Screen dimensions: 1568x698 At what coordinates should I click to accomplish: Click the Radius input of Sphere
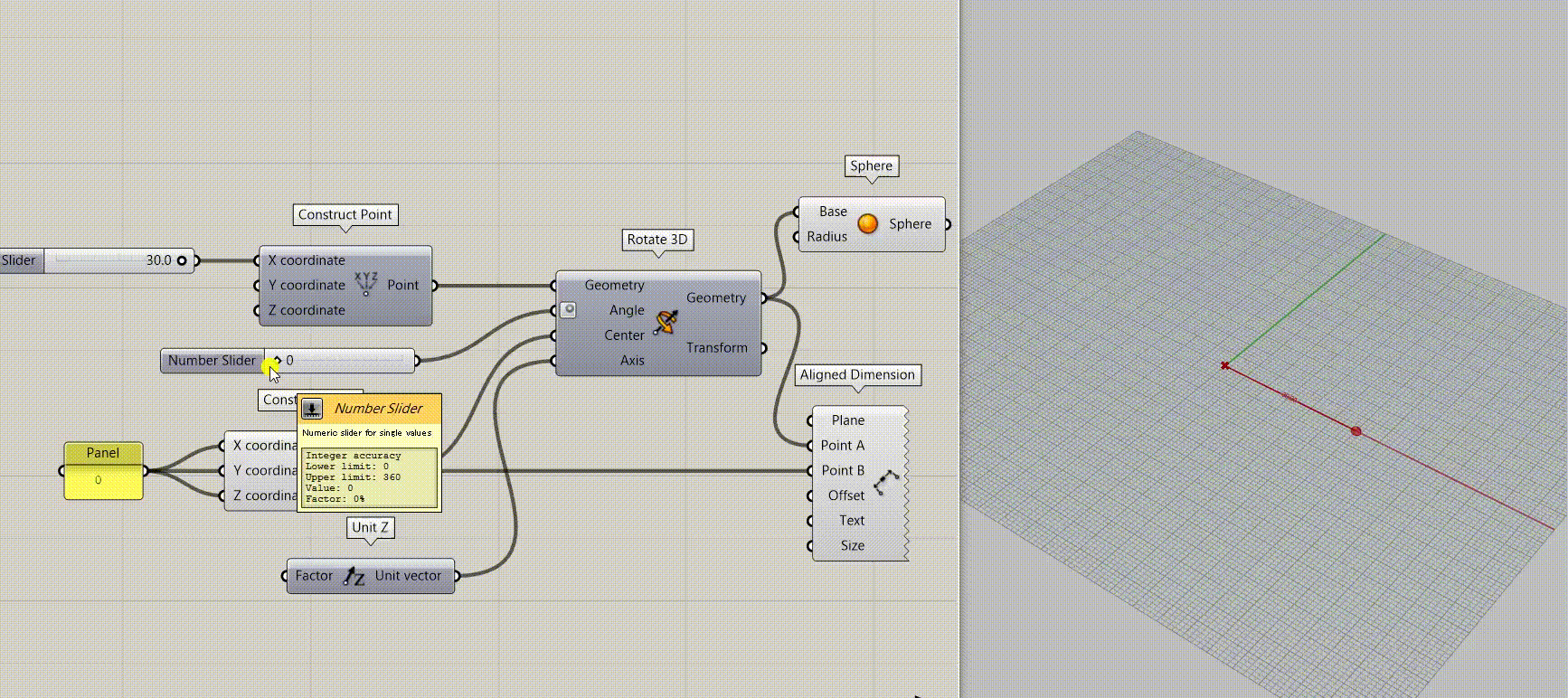[827, 237]
